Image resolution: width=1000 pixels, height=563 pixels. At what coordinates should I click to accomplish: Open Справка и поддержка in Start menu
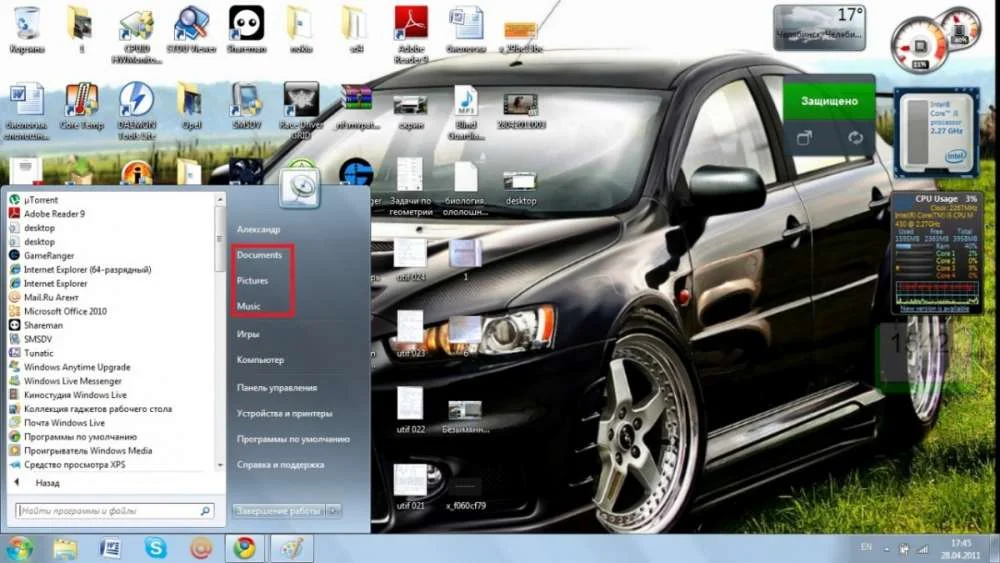pos(281,464)
